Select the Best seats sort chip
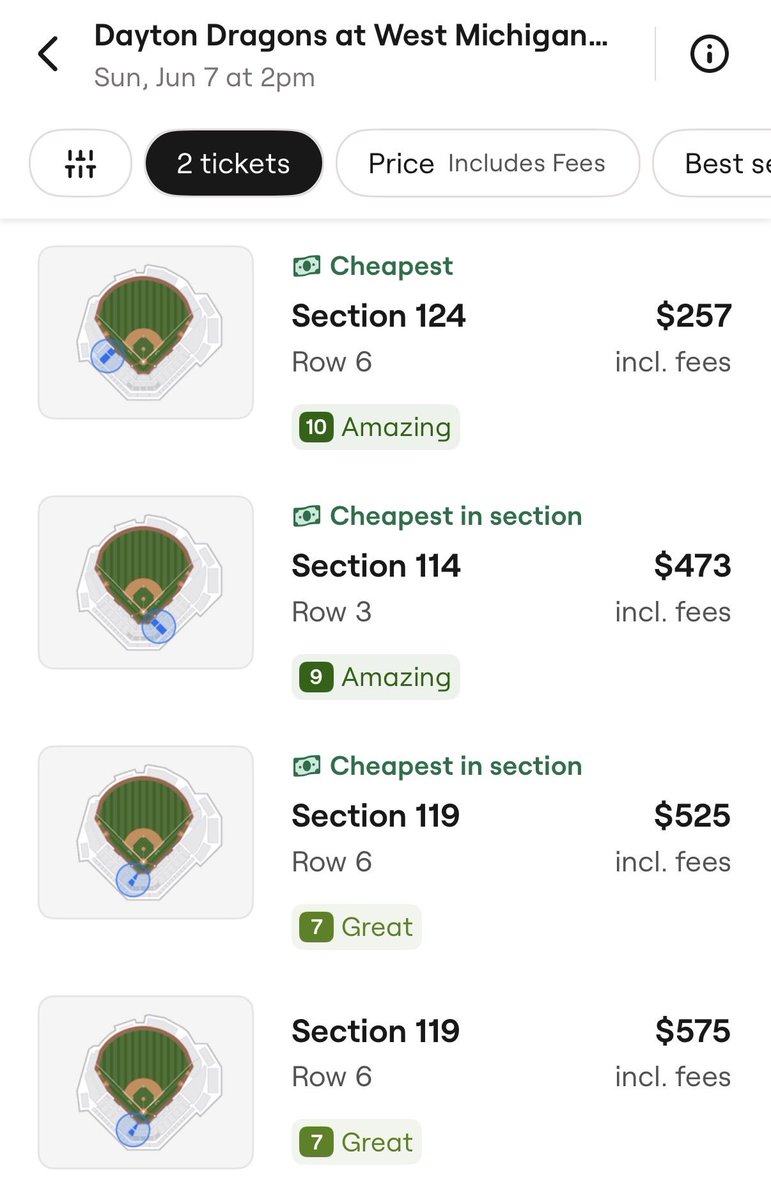 (x=712, y=163)
